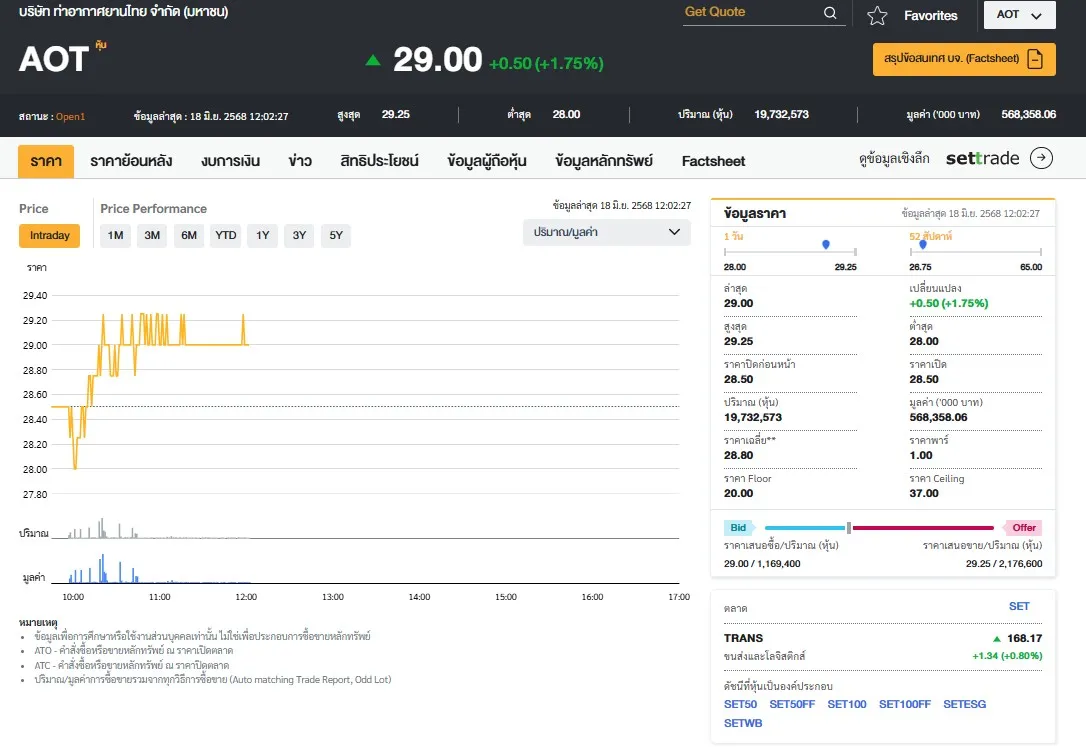Click the 1-day price range marker
Viewport: 1086px width, 747px height.
[825, 244]
